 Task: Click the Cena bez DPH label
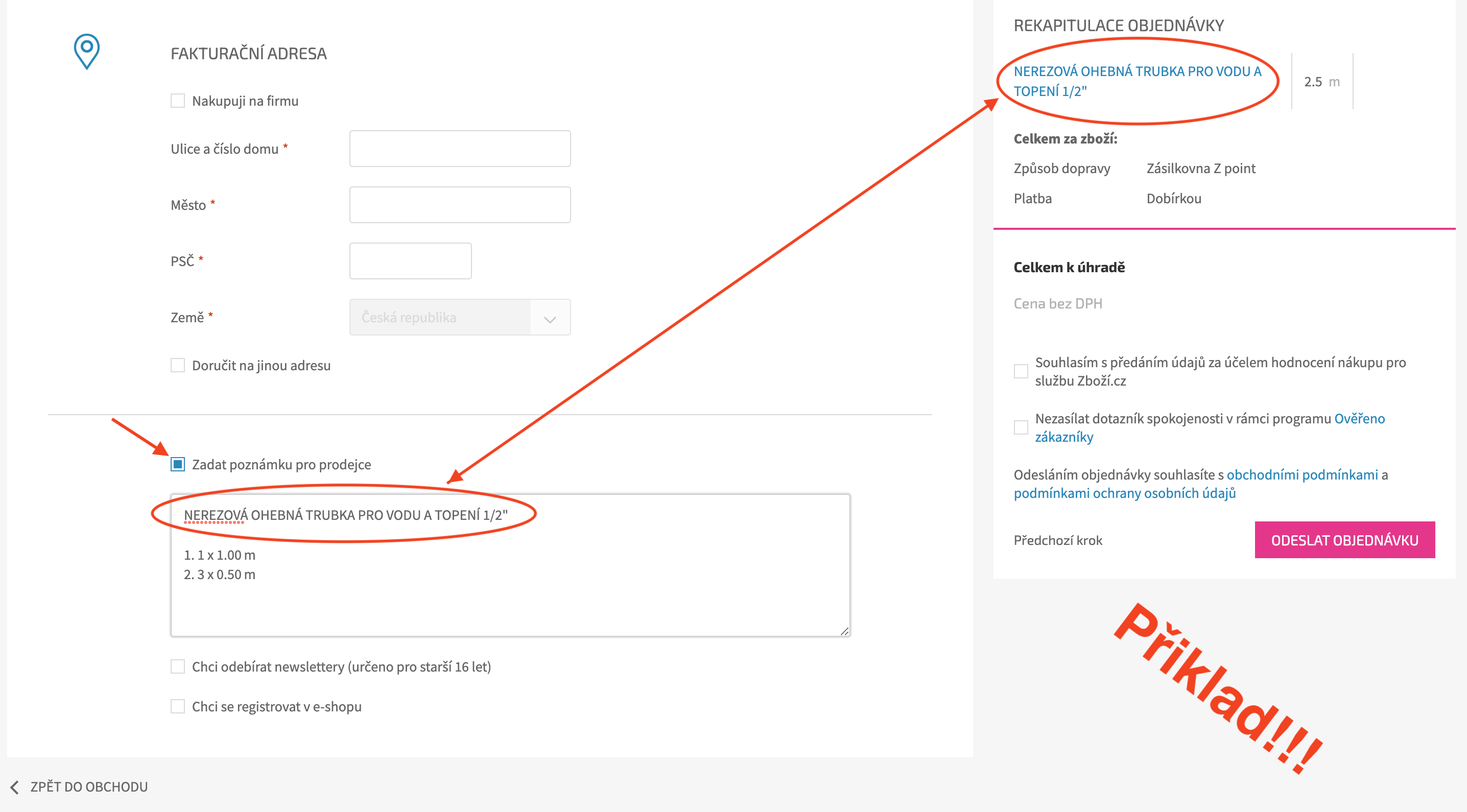(x=1057, y=303)
